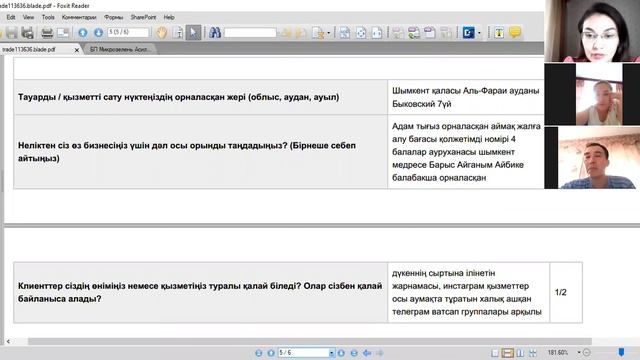Open the SharePoint menu
Viewport: 640px width, 360px height.
click(143, 17)
